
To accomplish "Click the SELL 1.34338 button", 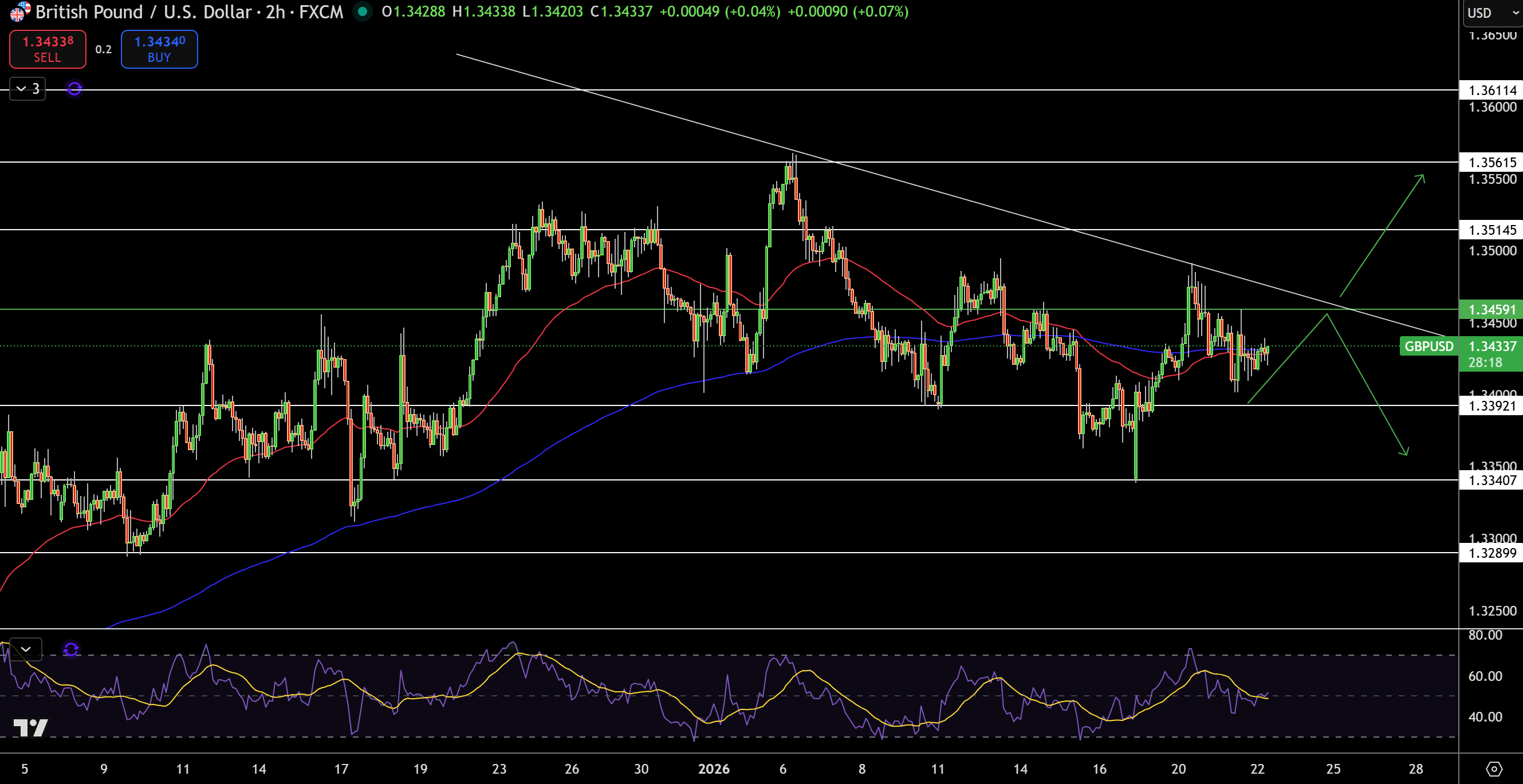I will click(48, 49).
